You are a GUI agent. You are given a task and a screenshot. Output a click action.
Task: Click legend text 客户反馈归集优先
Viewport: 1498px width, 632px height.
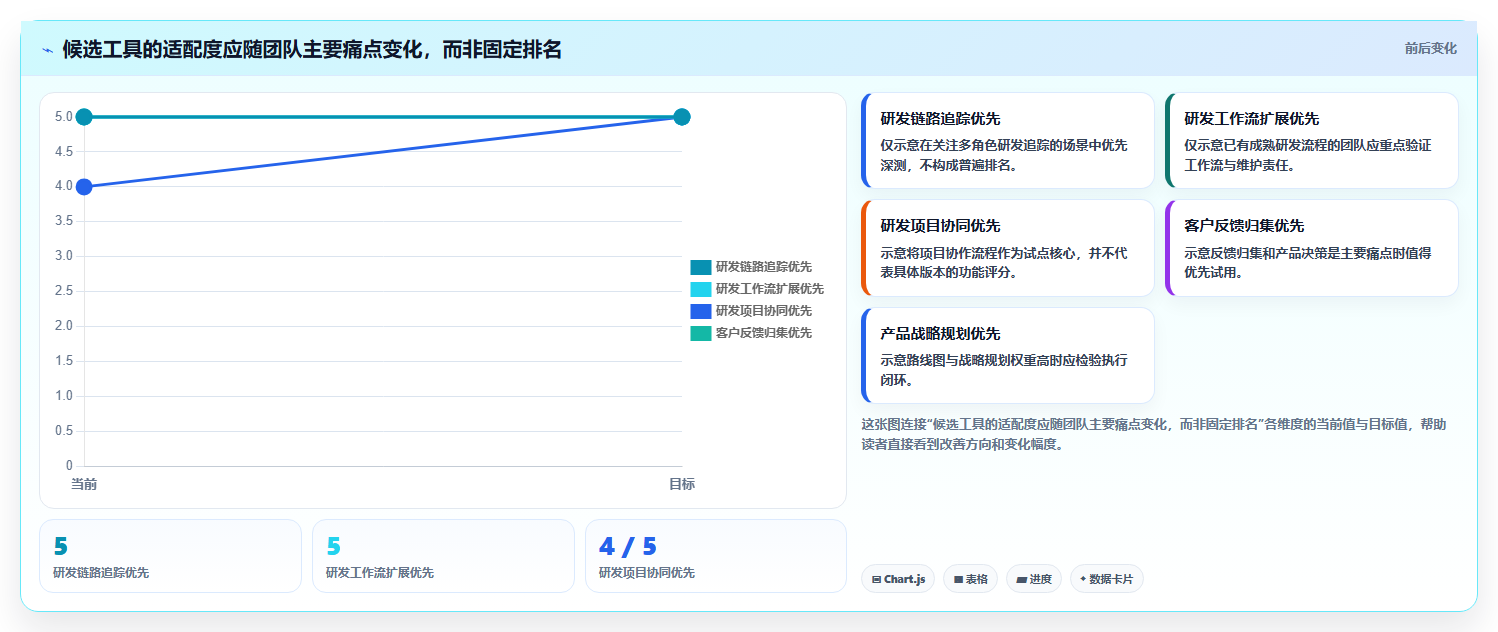764,333
